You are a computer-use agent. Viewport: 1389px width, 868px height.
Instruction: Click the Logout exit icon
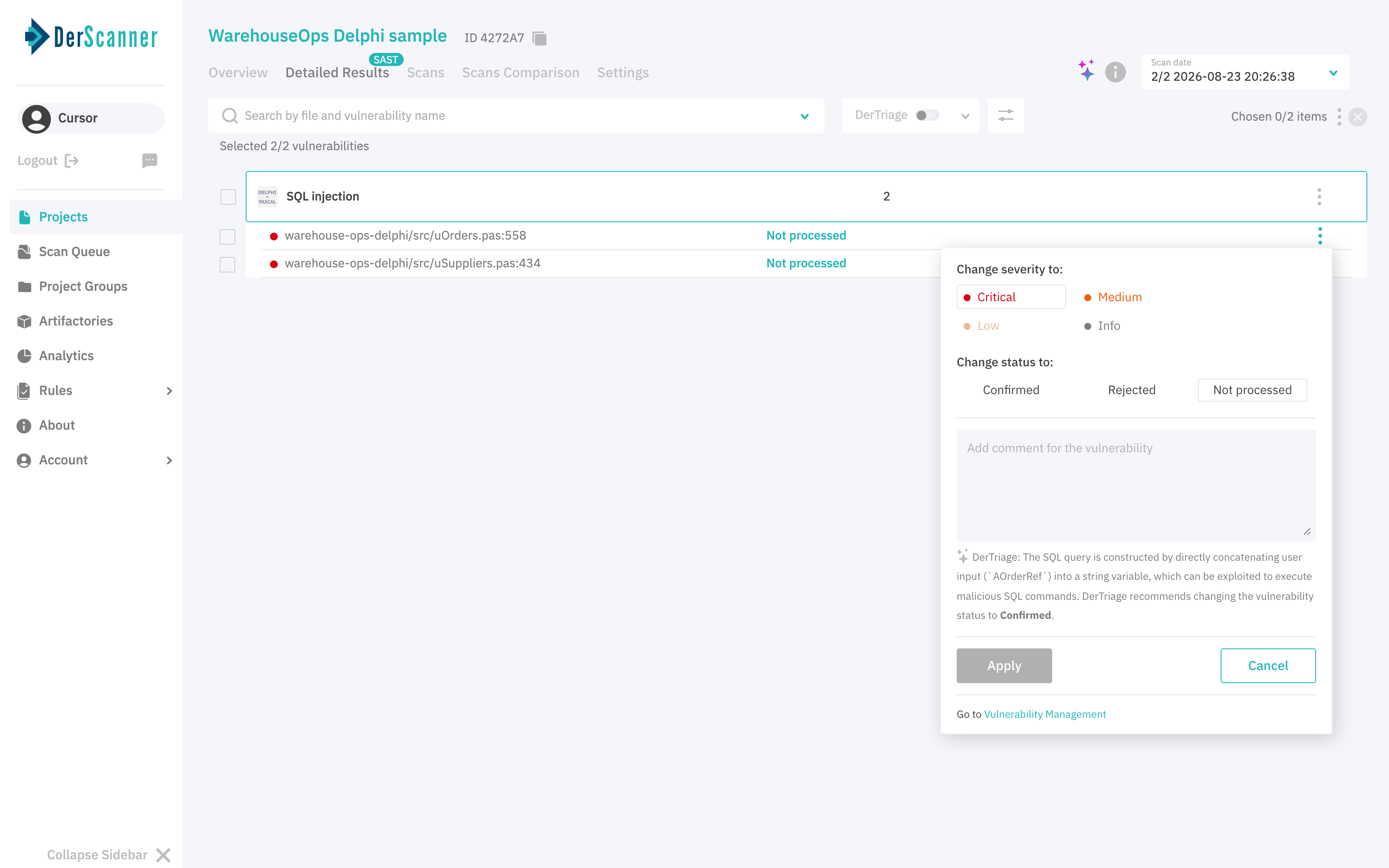tap(72, 161)
